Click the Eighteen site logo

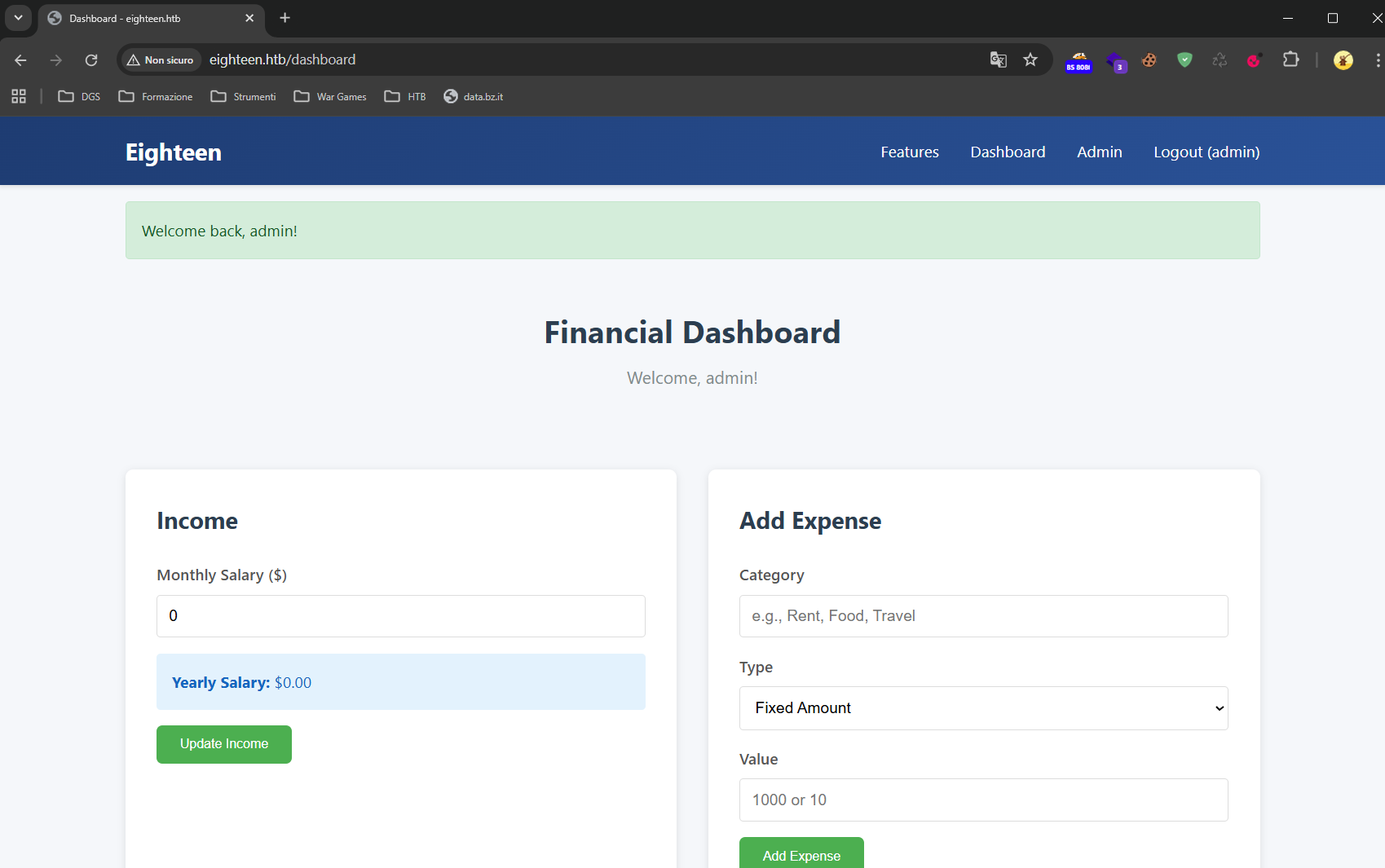(174, 152)
